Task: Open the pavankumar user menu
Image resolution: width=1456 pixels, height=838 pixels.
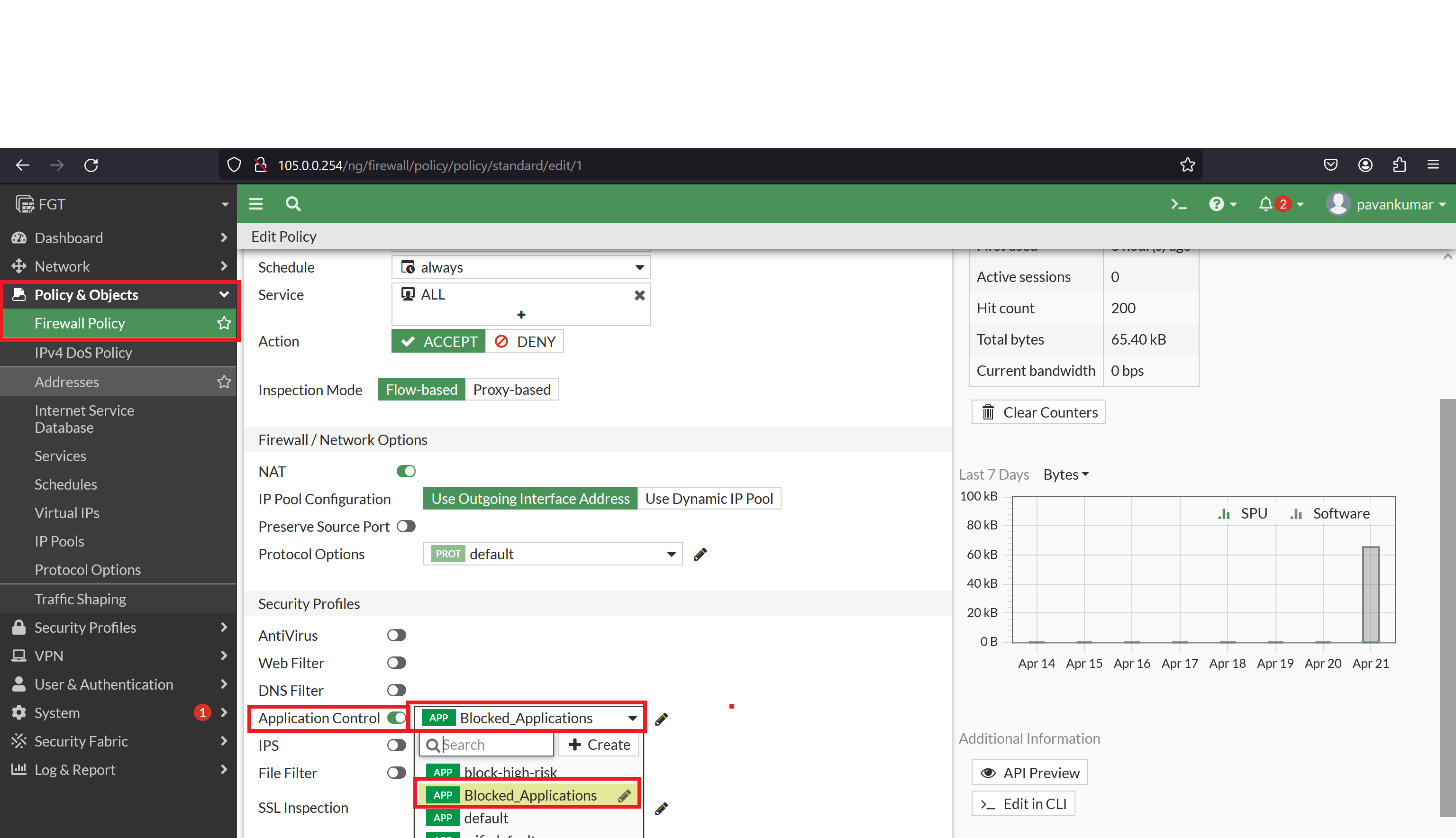Action: (1386, 204)
